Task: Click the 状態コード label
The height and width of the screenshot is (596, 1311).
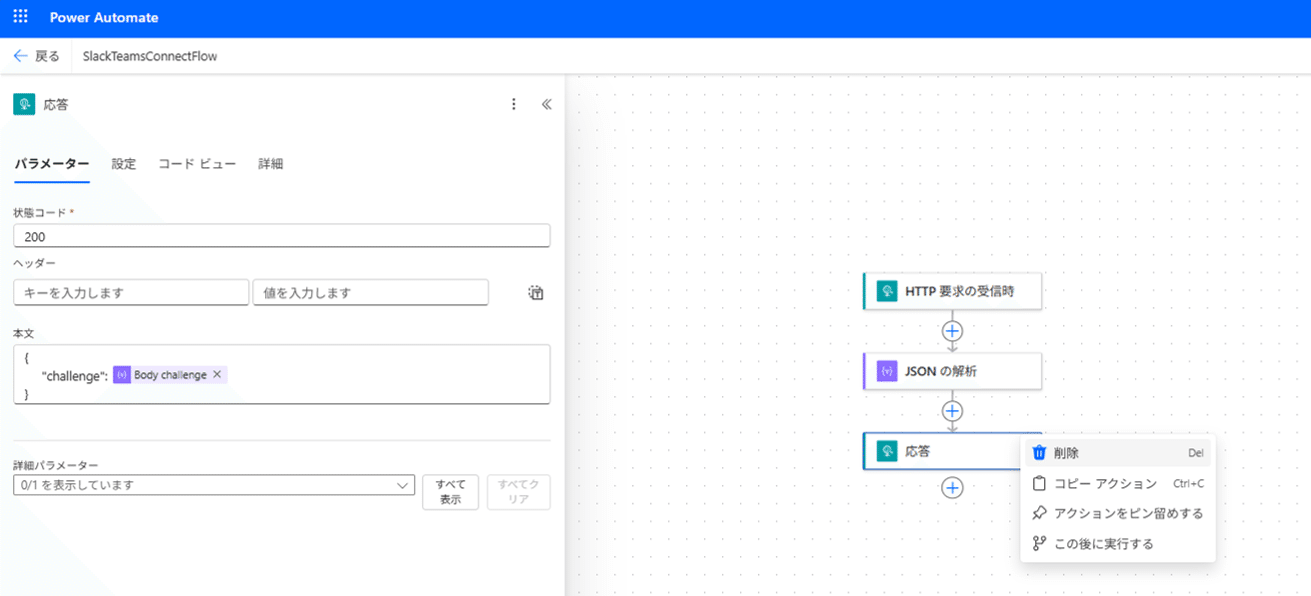Action: coord(40,213)
